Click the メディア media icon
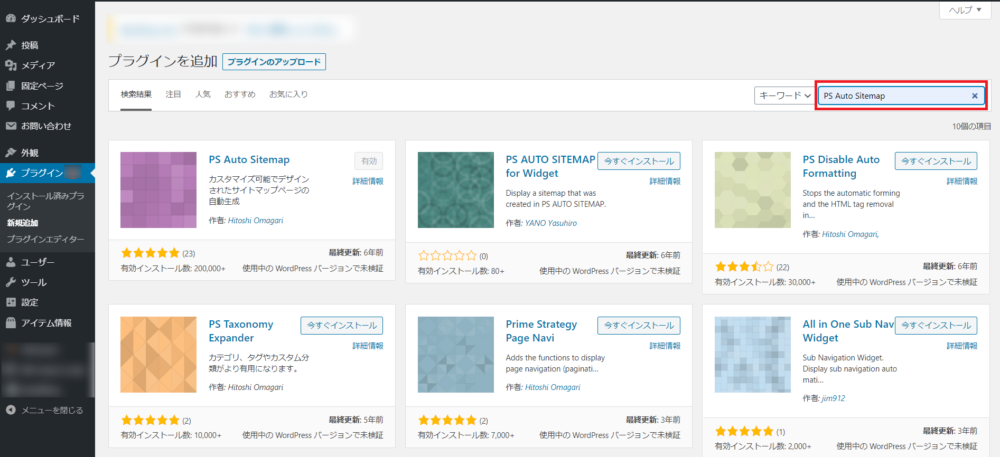1000x457 pixels. (10, 65)
